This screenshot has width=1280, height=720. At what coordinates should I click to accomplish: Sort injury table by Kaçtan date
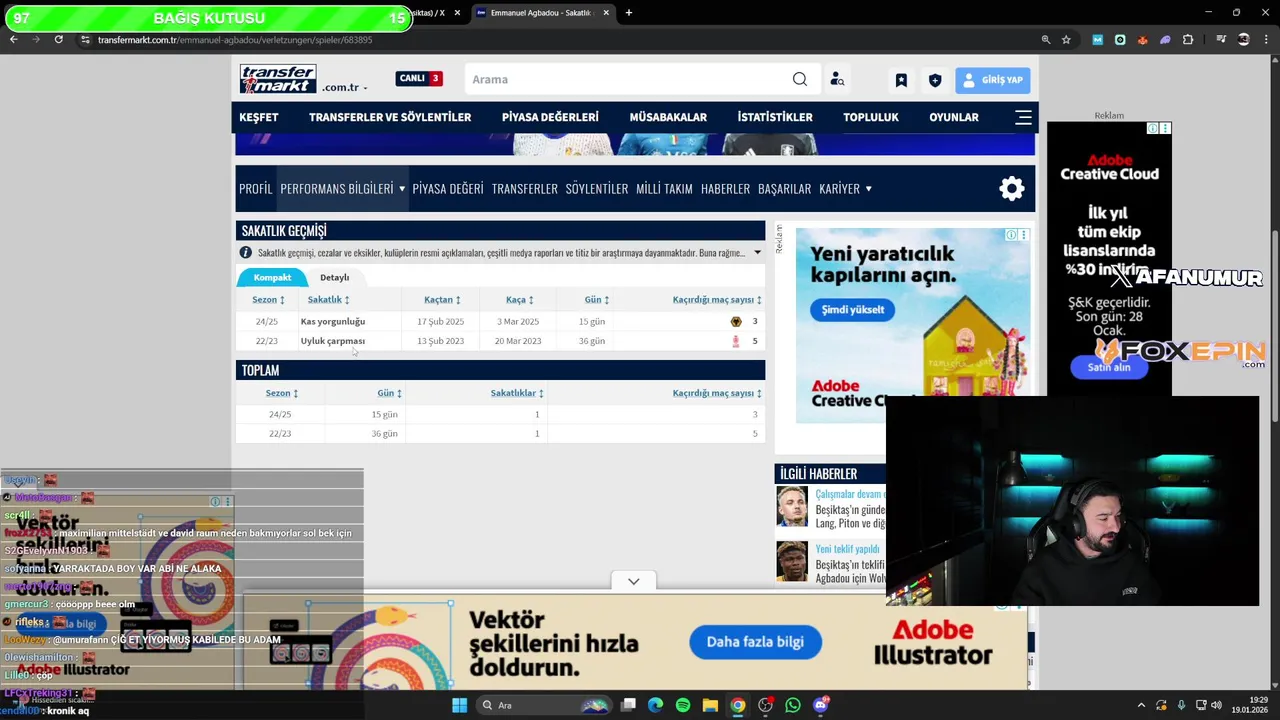click(442, 300)
